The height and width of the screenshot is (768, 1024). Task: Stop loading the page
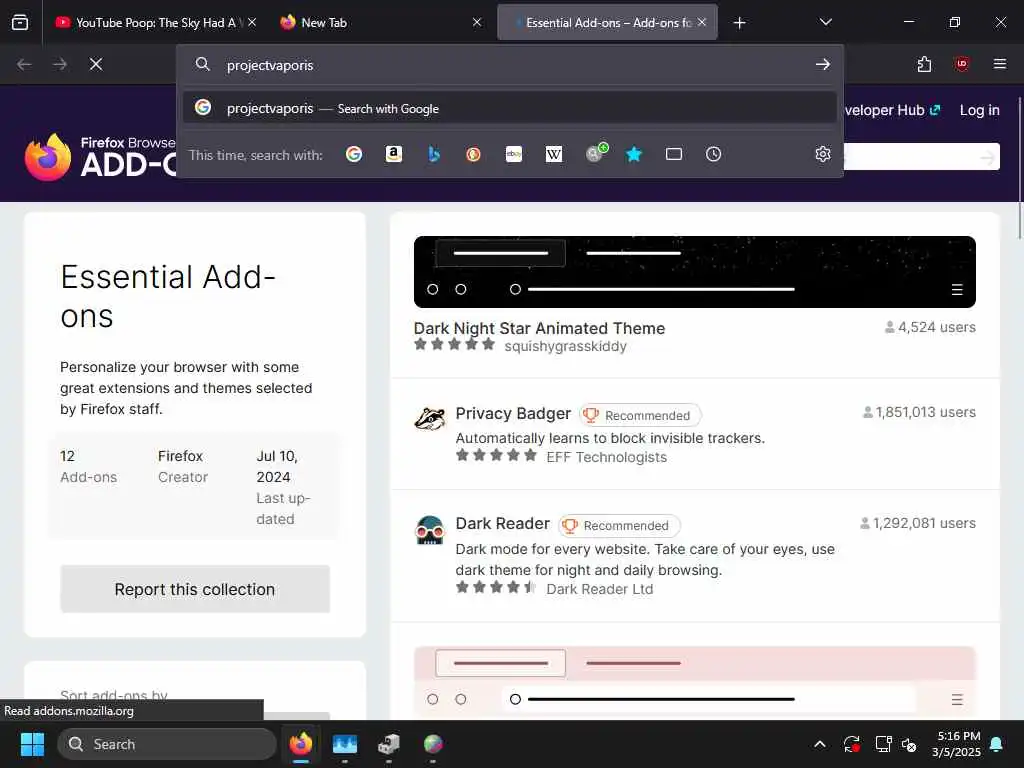point(96,64)
